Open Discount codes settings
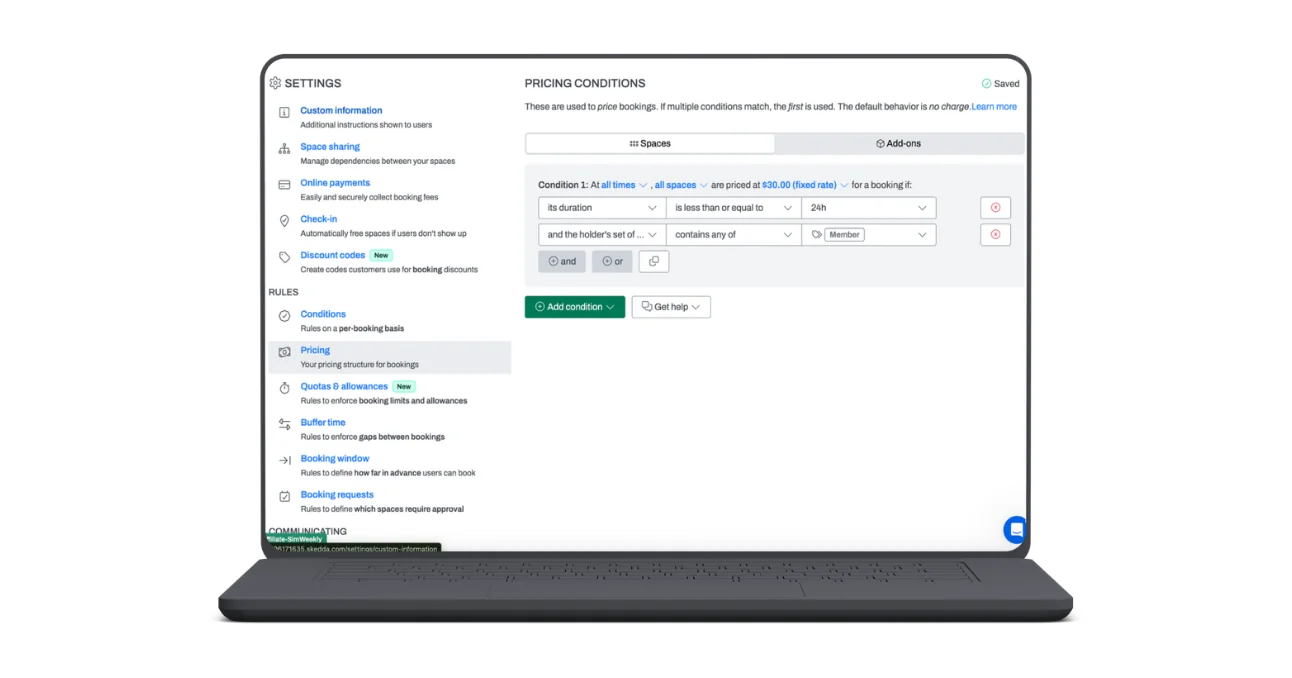Image resolution: width=1292 pixels, height=678 pixels. click(x=333, y=255)
